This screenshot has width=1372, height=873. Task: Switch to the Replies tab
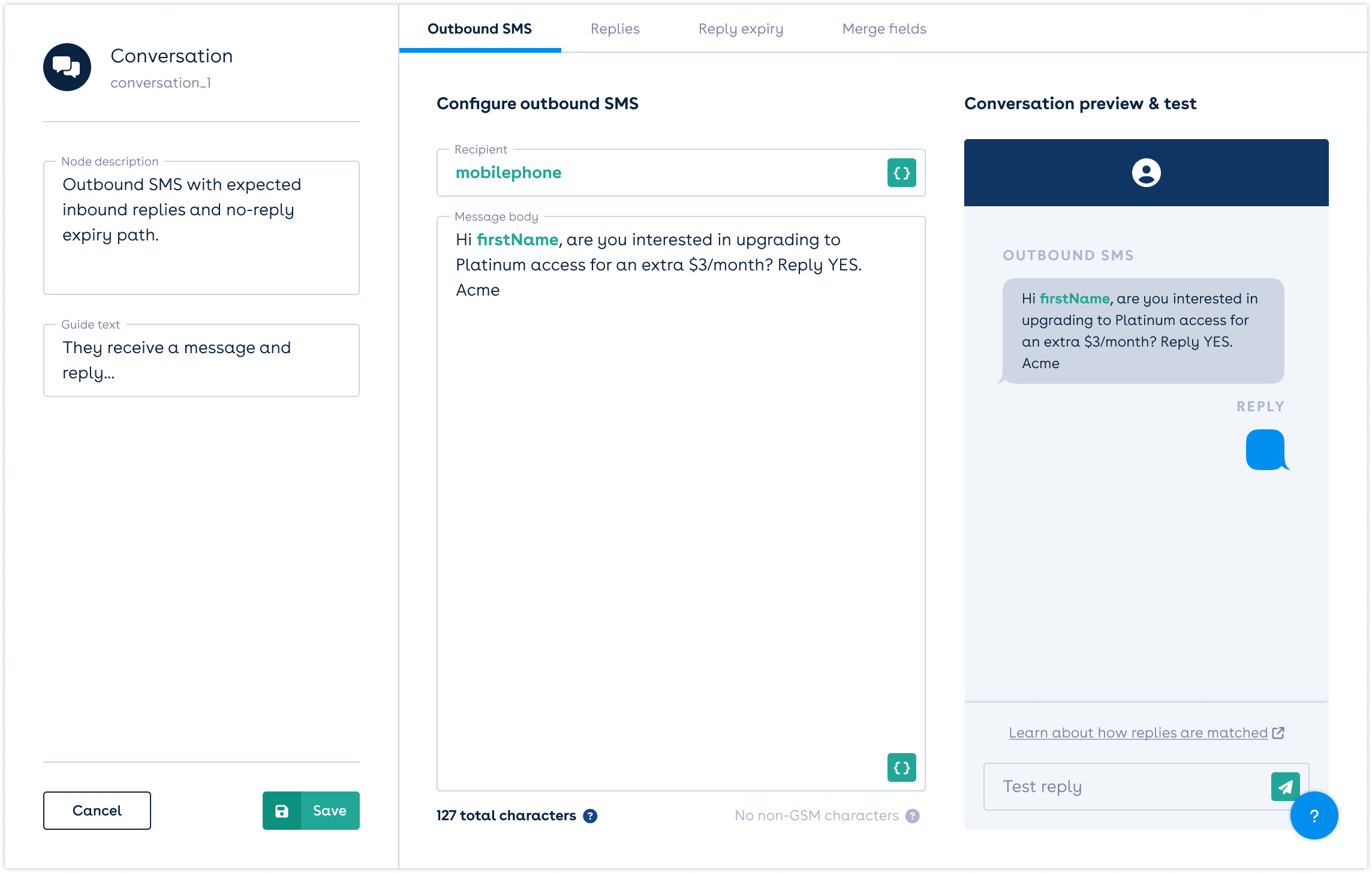[615, 29]
